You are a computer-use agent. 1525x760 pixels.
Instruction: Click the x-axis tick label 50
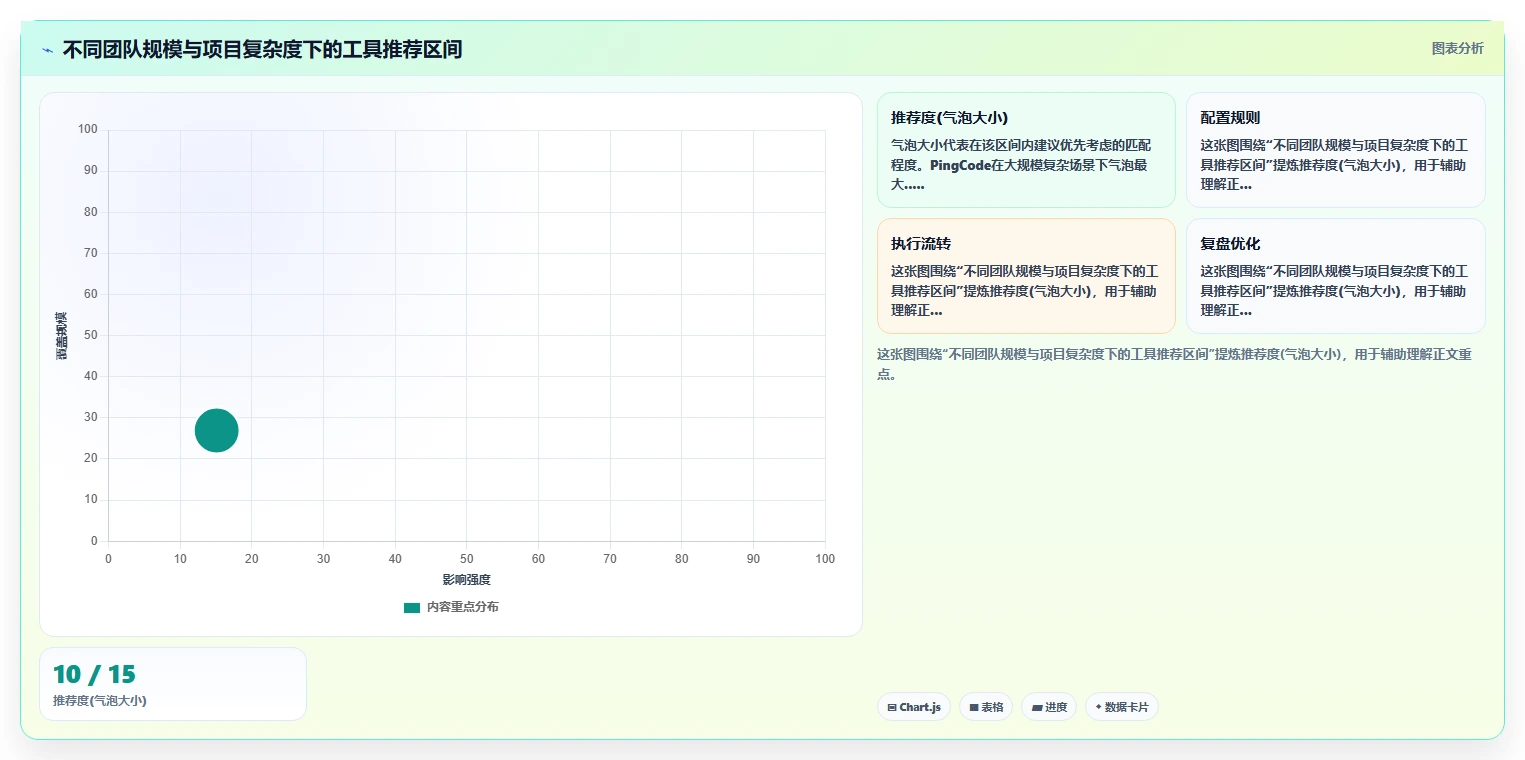click(x=467, y=559)
